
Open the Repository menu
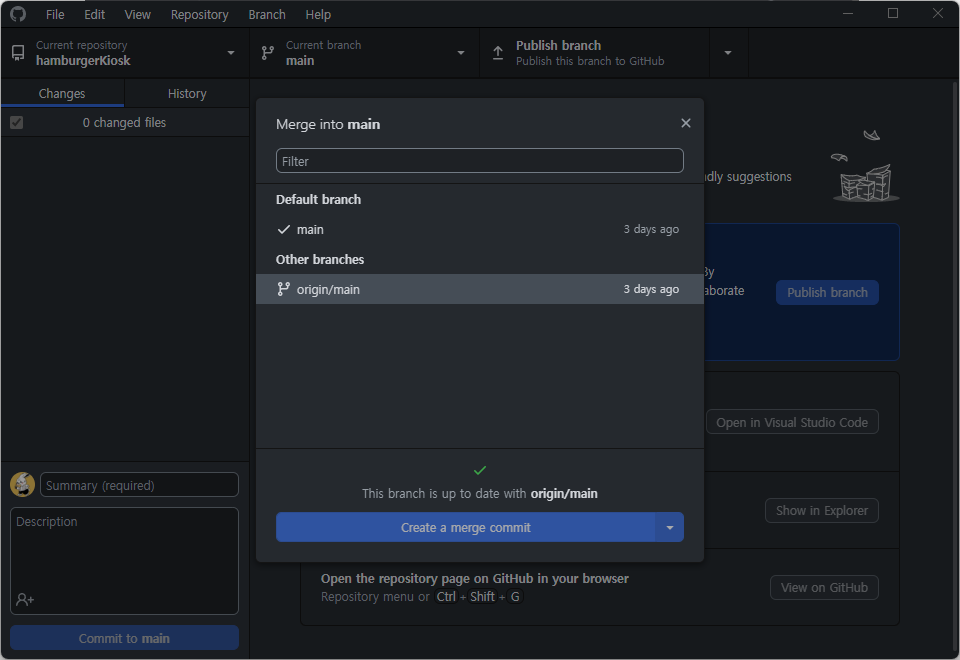[x=200, y=14]
